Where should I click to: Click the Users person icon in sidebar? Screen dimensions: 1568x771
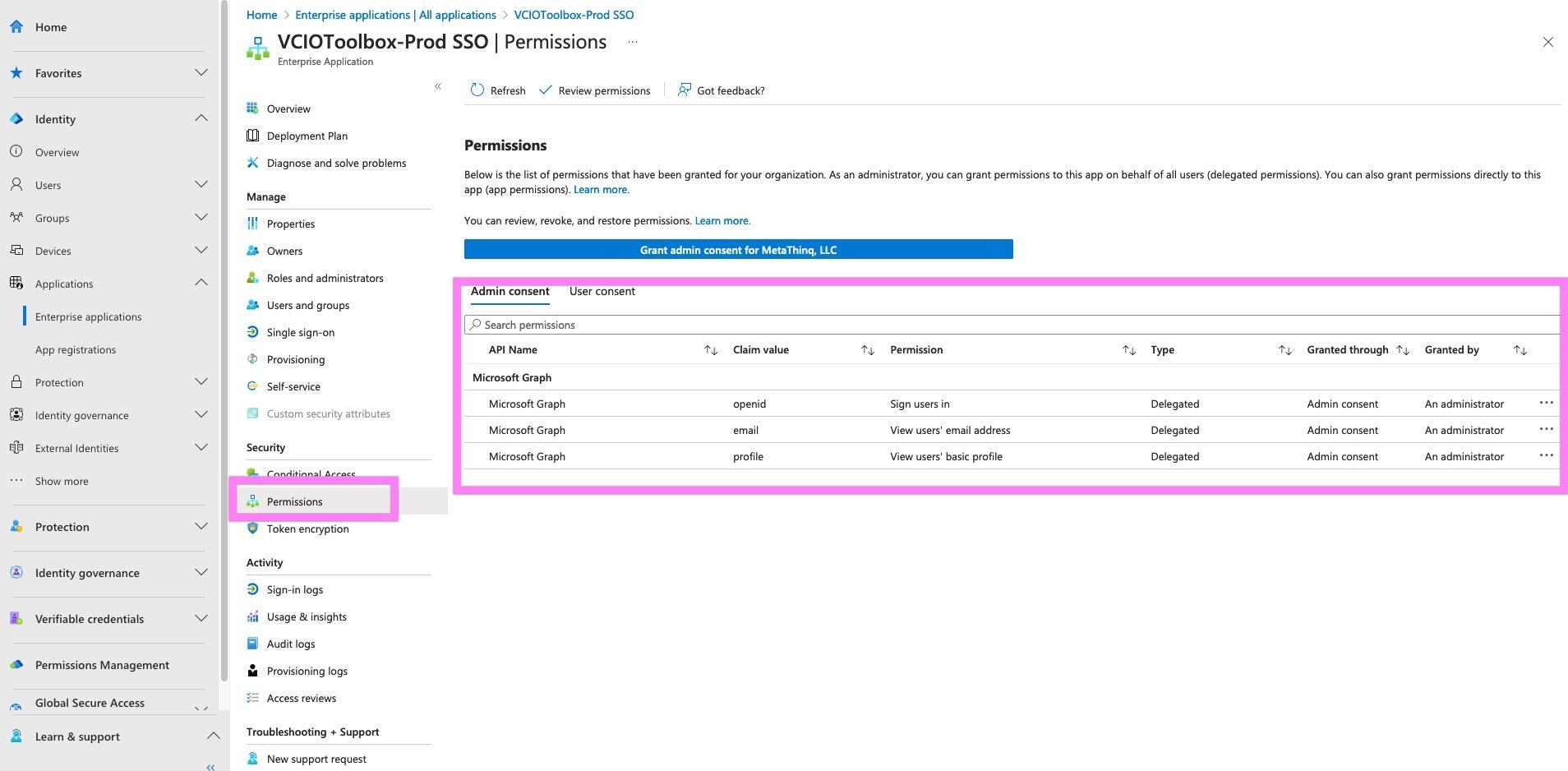coord(16,185)
